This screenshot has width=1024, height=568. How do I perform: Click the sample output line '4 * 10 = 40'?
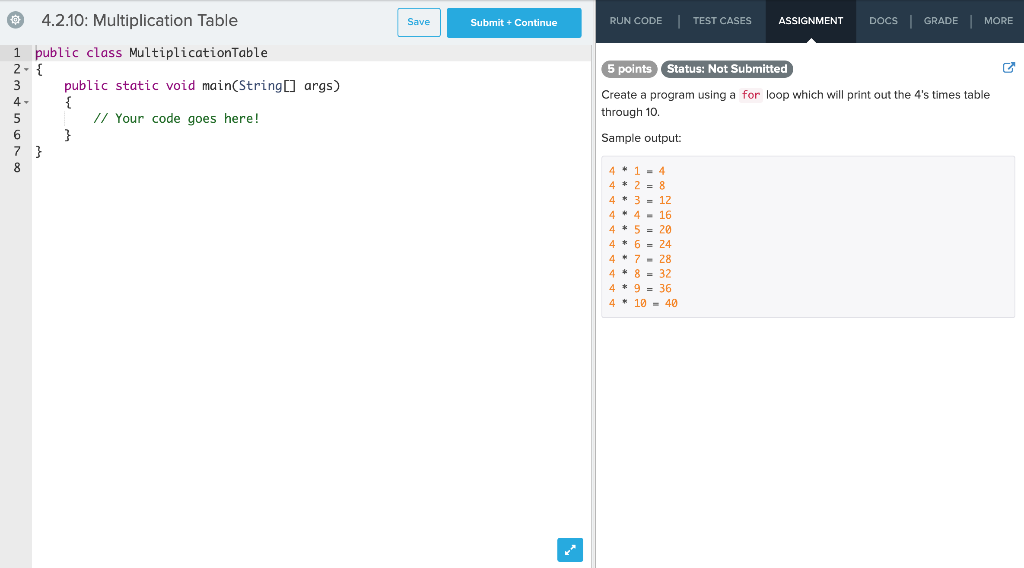[643, 303]
